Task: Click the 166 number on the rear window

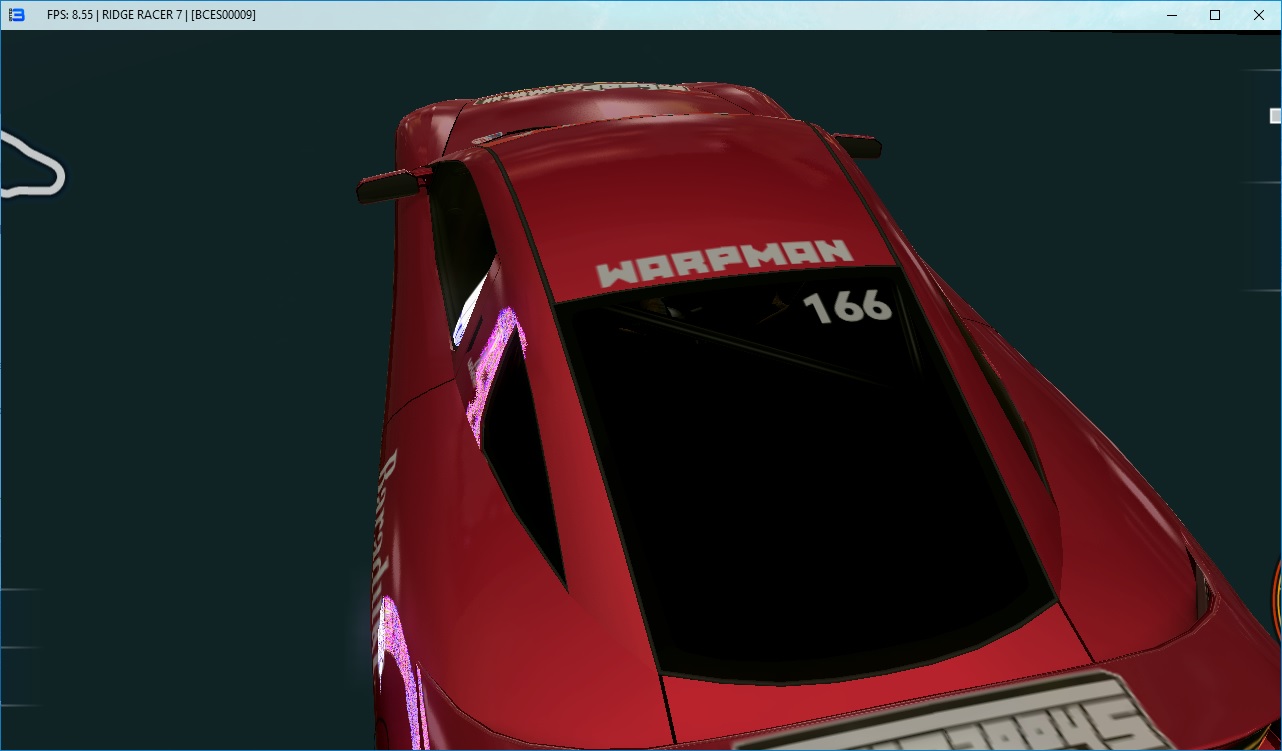Action: pos(848,306)
